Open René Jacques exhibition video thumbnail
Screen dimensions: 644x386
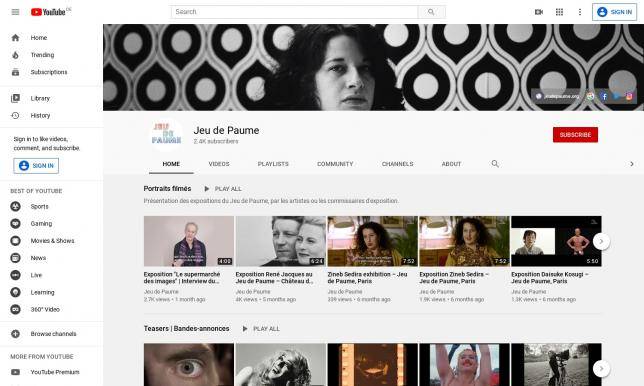coord(281,241)
